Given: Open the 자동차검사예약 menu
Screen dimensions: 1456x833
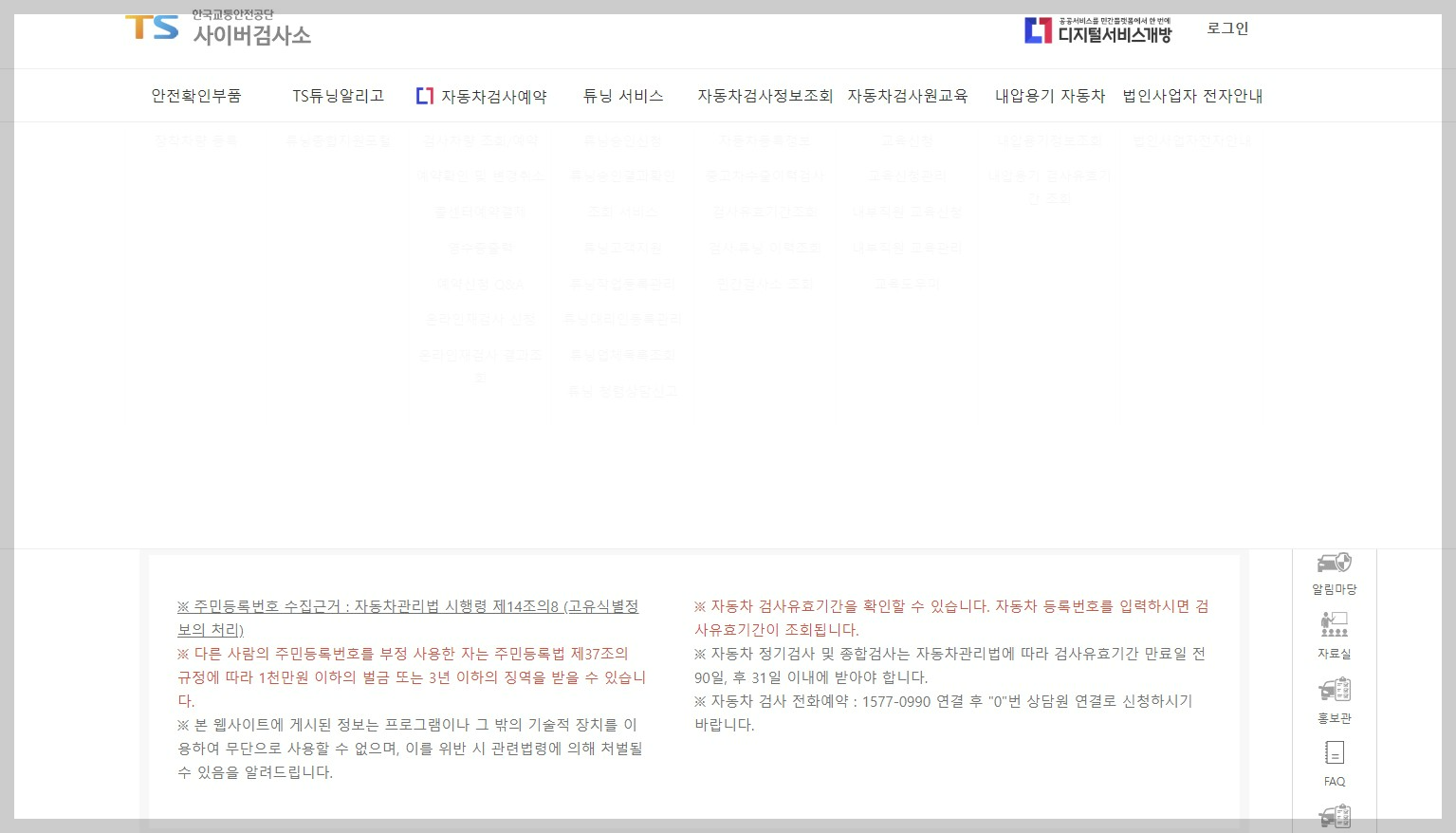Looking at the screenshot, I should pos(482,96).
